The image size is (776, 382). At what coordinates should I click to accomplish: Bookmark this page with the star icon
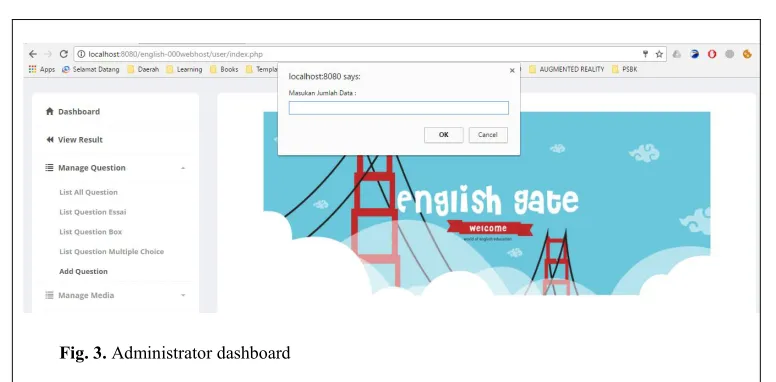click(659, 54)
